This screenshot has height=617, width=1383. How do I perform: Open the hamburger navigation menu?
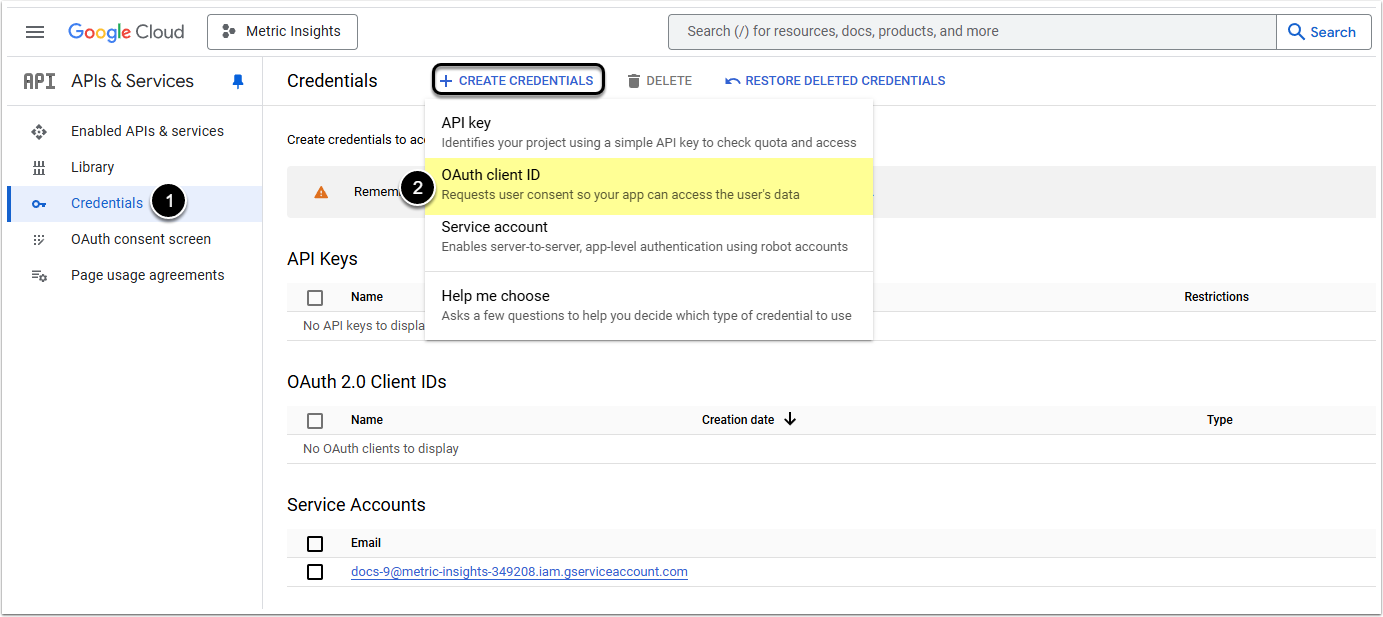(x=35, y=32)
